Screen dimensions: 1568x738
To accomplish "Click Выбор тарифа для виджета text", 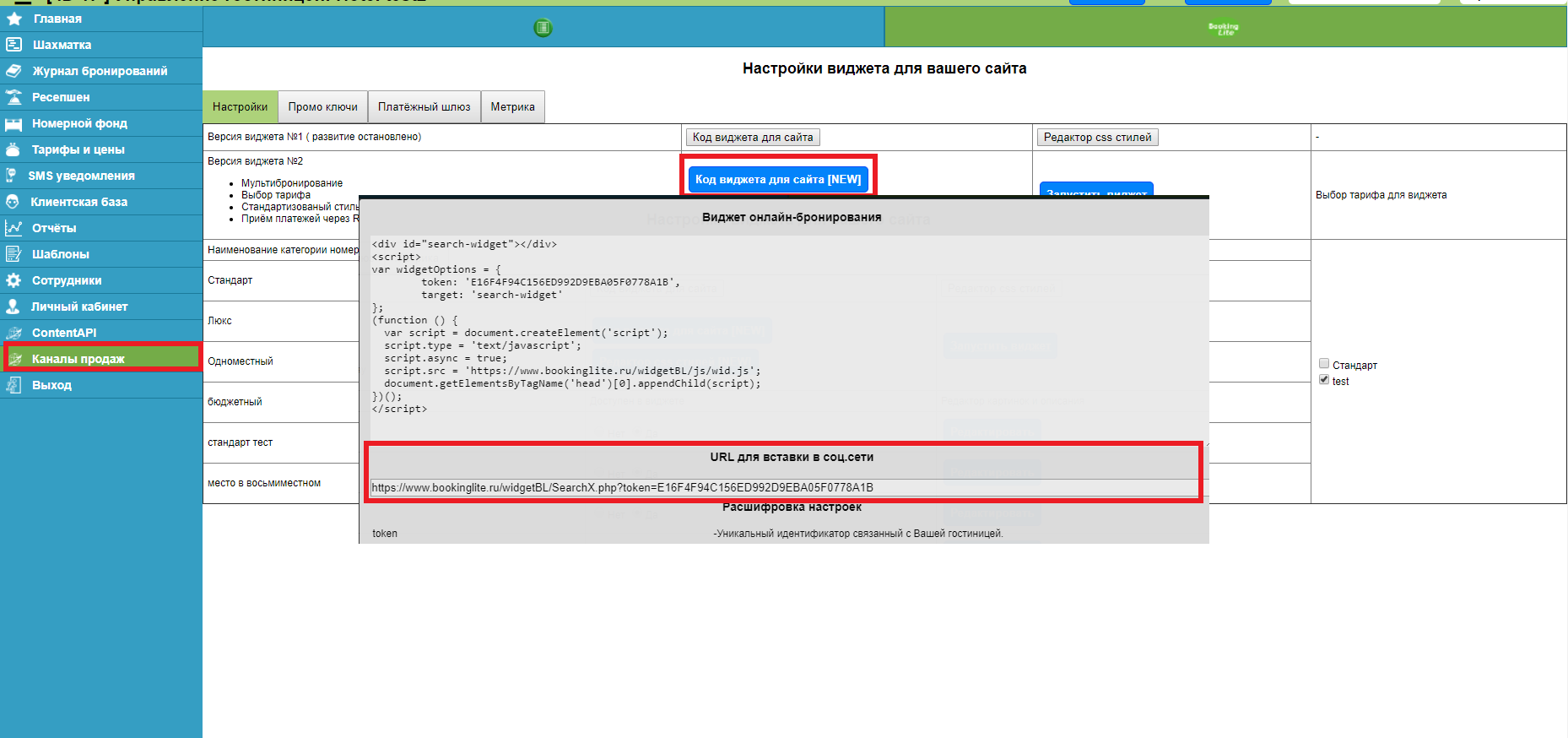I will pos(1381,195).
